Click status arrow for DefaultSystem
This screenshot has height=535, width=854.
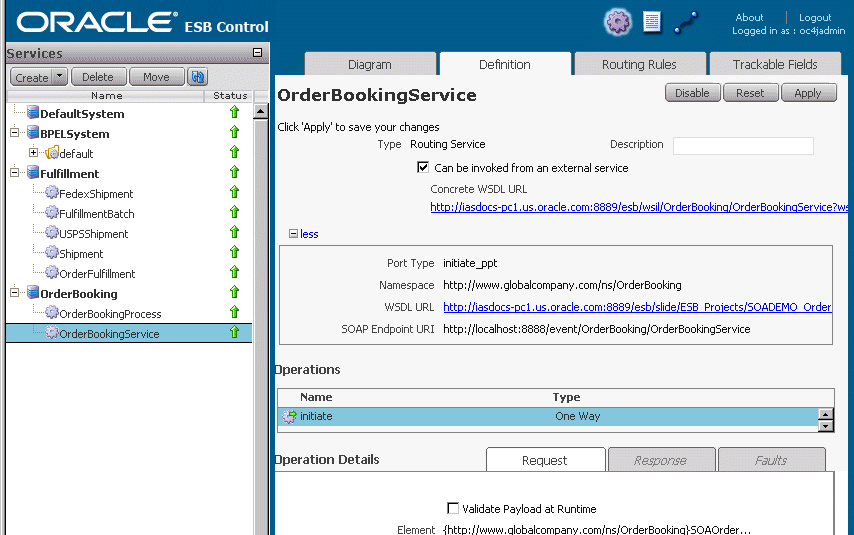click(234, 112)
